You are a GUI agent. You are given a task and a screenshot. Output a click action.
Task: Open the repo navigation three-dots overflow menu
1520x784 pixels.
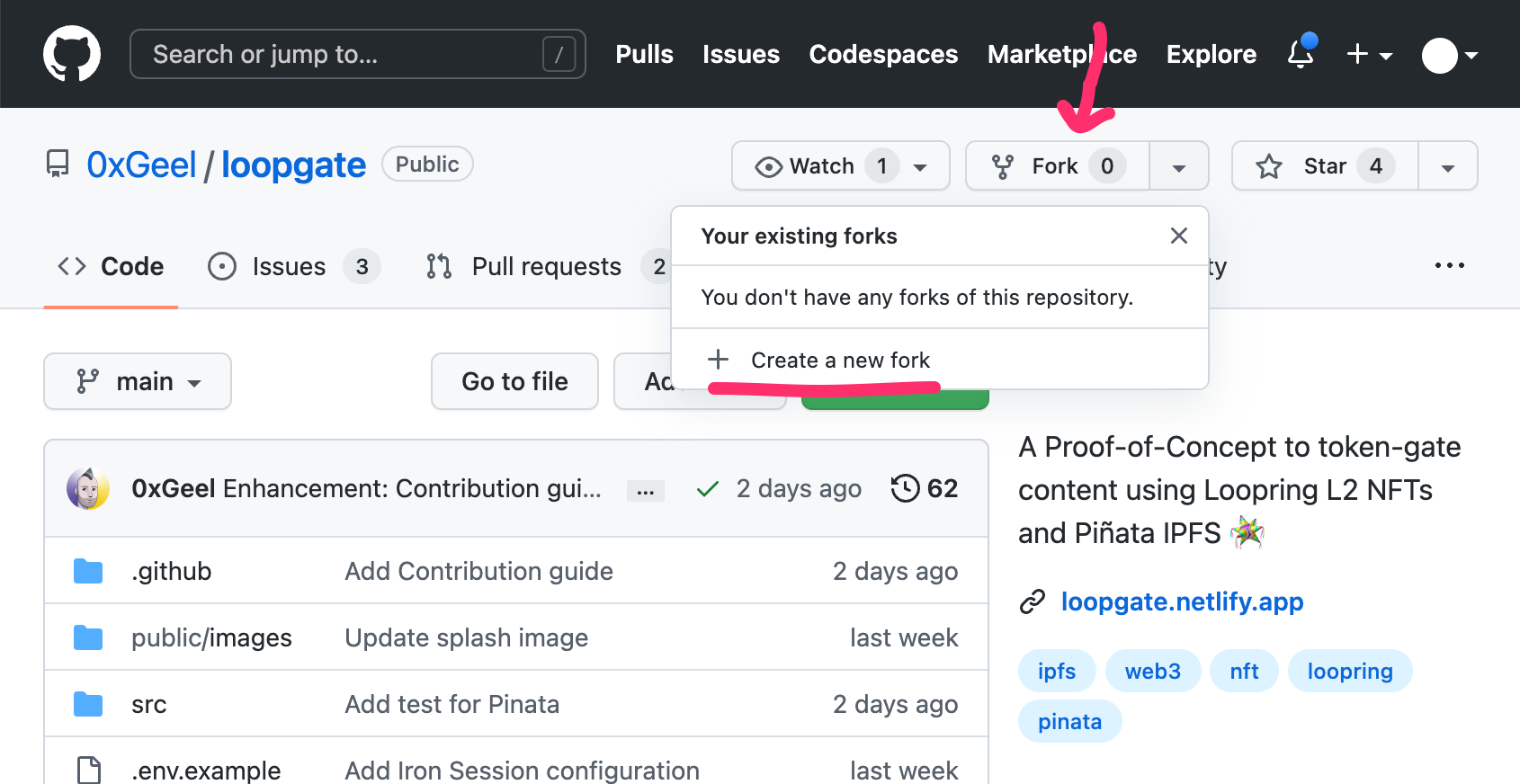[1449, 265]
